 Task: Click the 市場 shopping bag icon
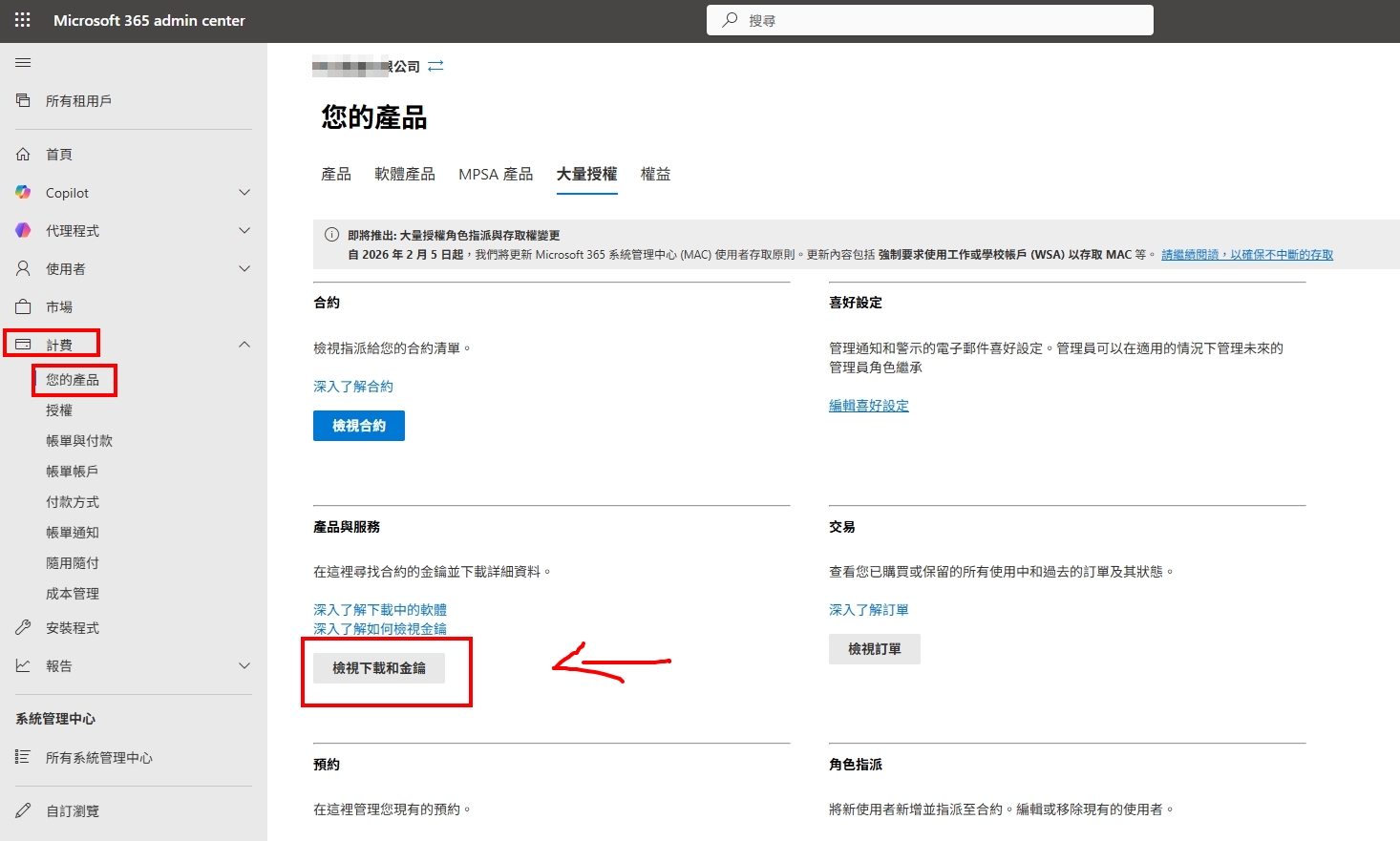pyautogui.click(x=23, y=306)
